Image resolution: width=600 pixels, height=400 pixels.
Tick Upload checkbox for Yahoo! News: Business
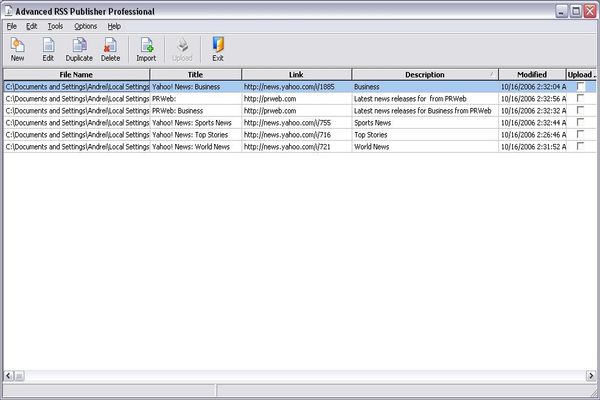(580, 86)
